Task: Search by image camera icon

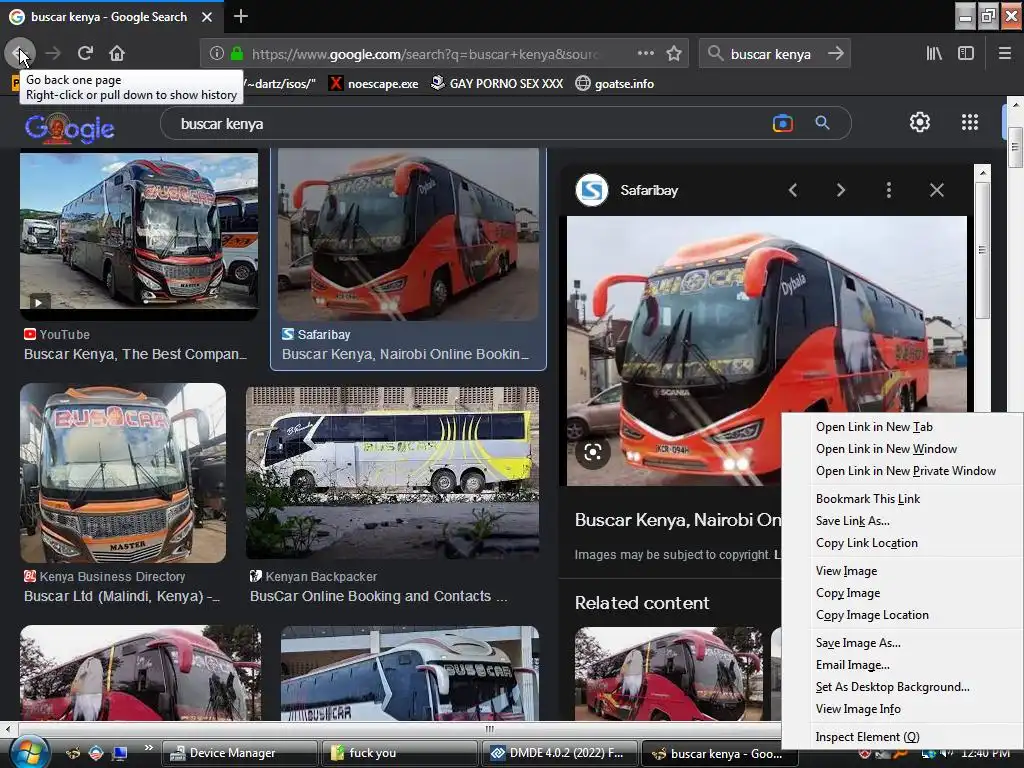Action: (782, 123)
